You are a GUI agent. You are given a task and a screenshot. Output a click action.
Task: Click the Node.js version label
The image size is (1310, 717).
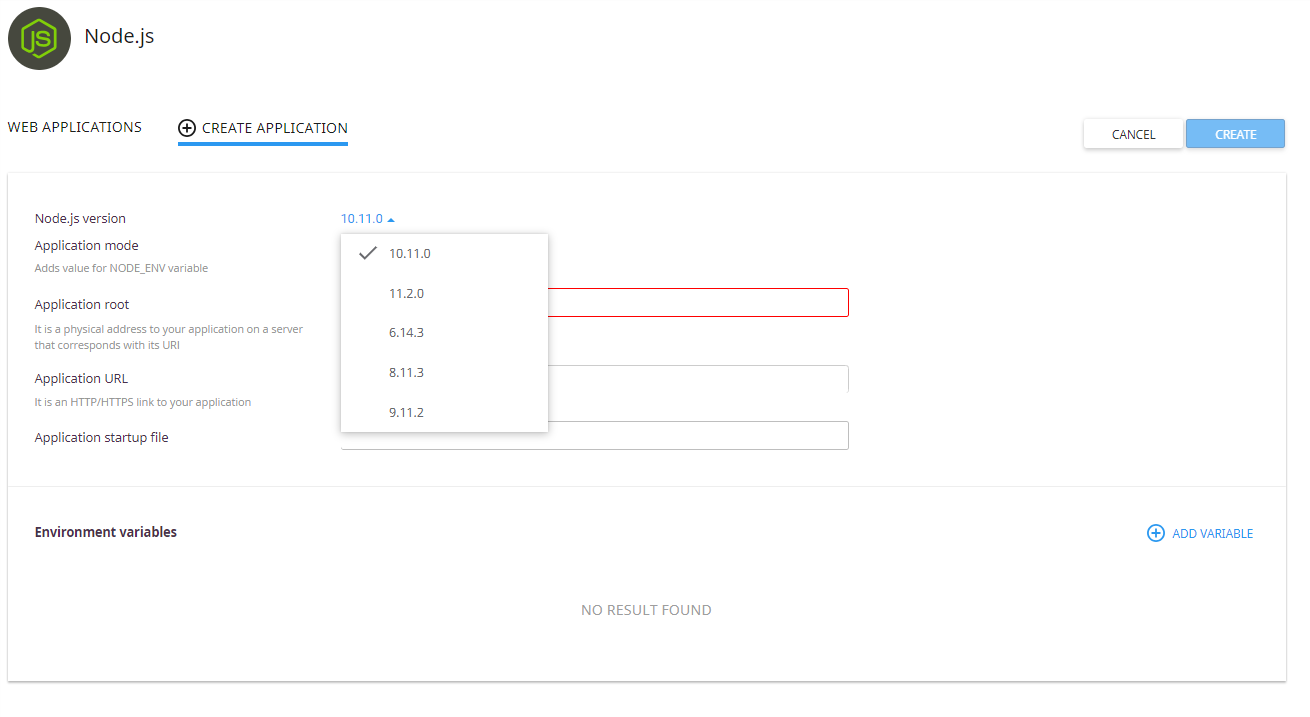(x=80, y=218)
